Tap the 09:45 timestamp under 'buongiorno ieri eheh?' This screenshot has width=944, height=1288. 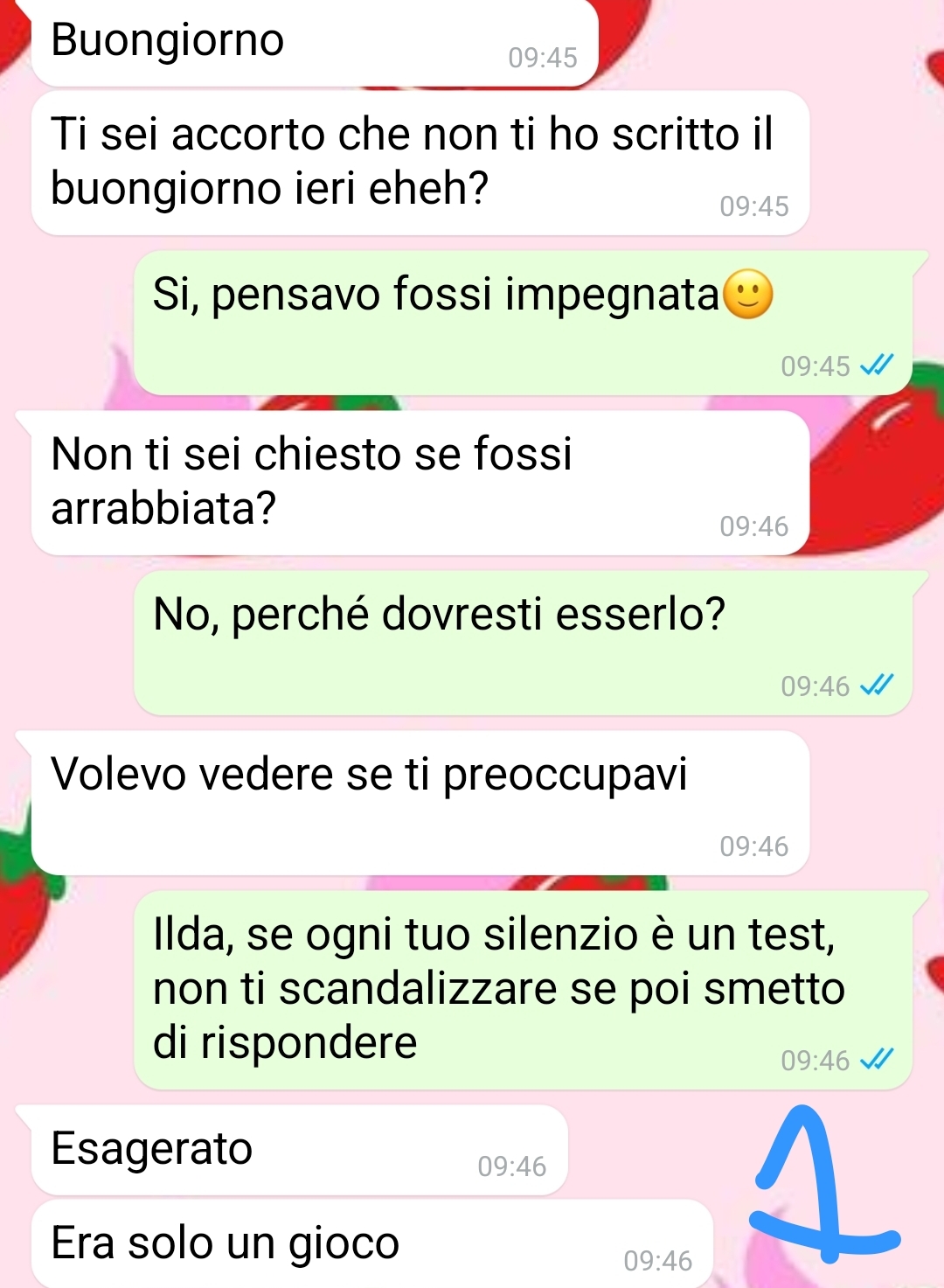754,206
